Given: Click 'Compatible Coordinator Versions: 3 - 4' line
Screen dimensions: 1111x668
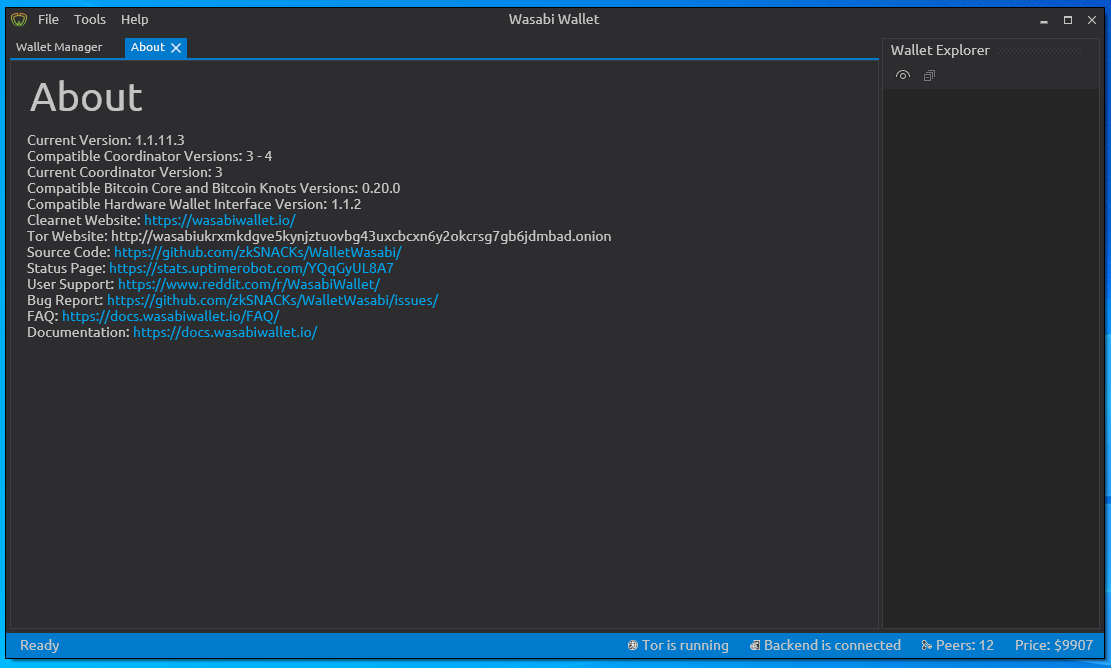Looking at the screenshot, I should point(150,157).
